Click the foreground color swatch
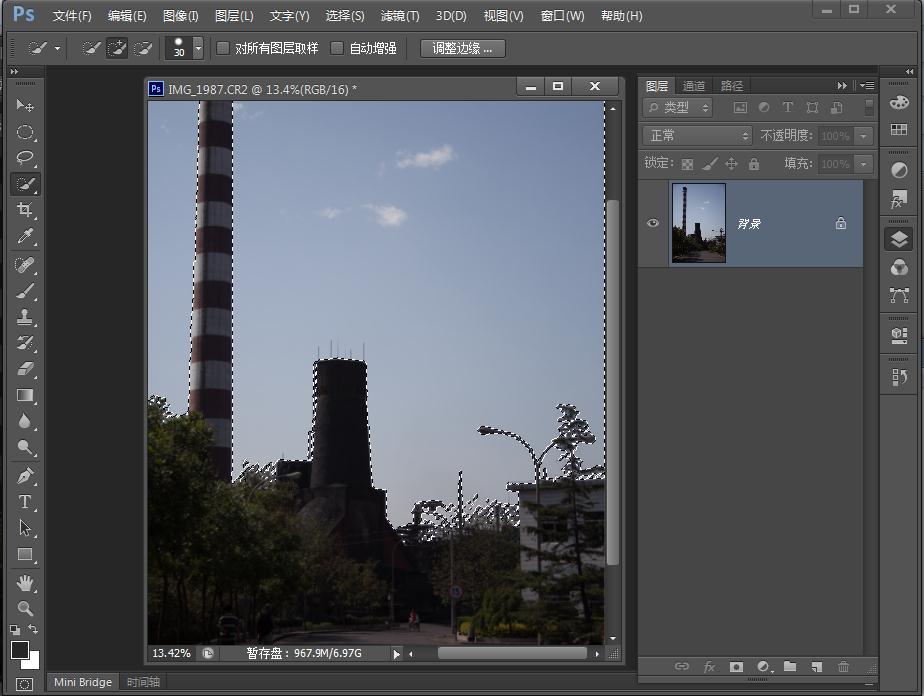 [20, 650]
